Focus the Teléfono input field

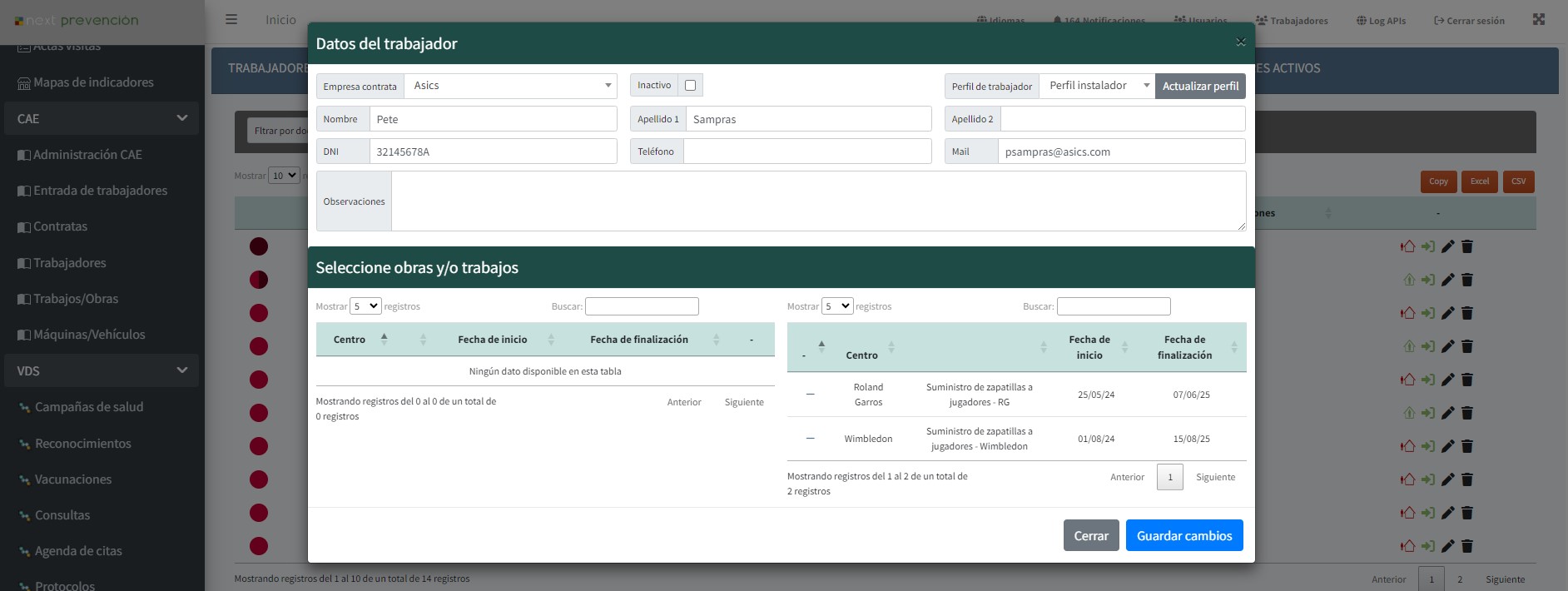(x=807, y=151)
